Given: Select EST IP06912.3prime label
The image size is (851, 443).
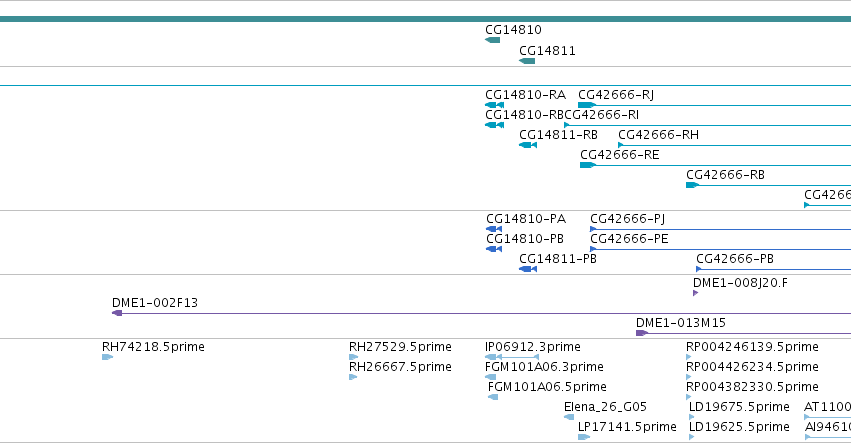Looking at the screenshot, I should click(532, 347).
